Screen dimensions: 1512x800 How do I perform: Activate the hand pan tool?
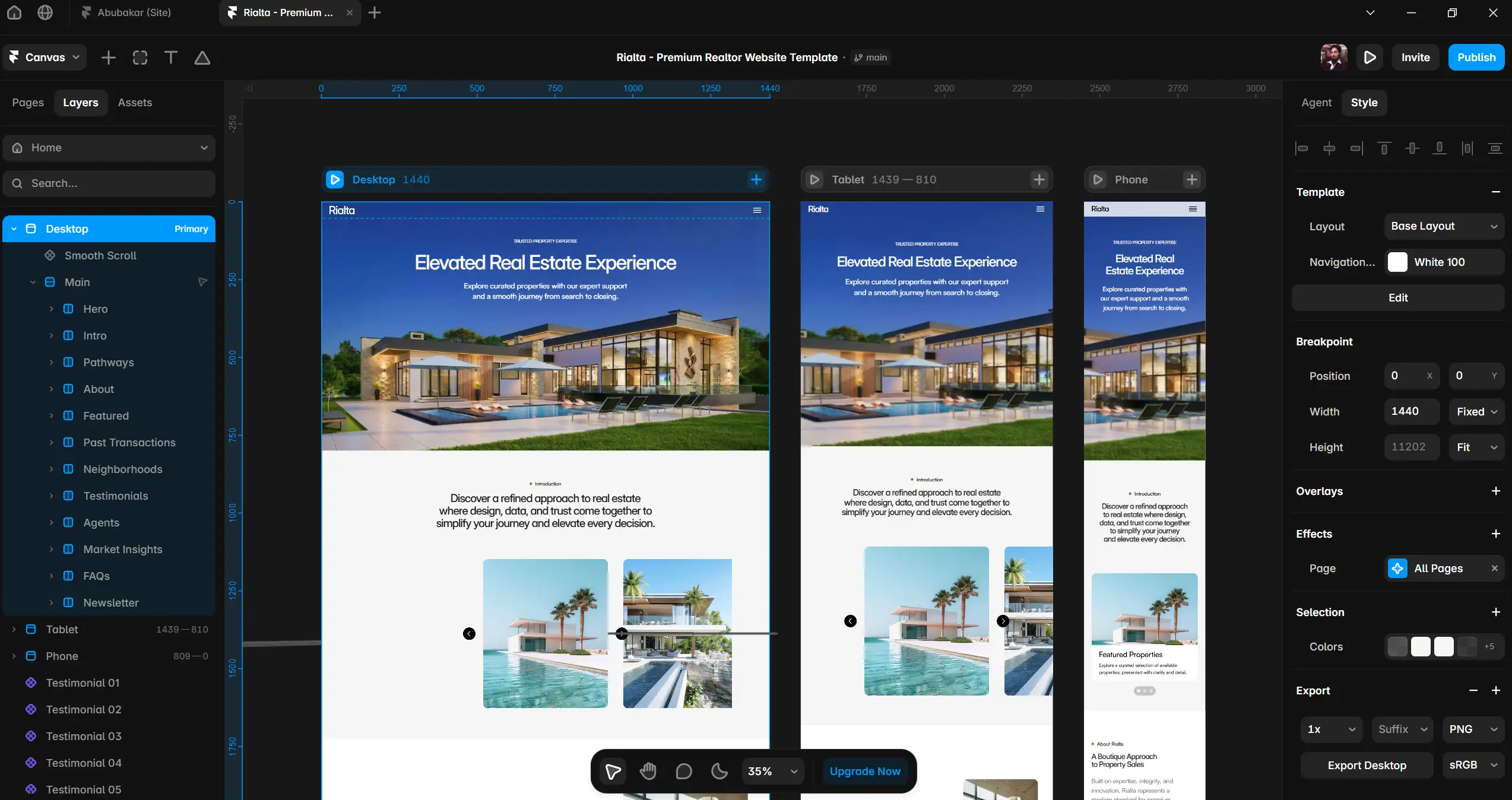click(x=648, y=771)
